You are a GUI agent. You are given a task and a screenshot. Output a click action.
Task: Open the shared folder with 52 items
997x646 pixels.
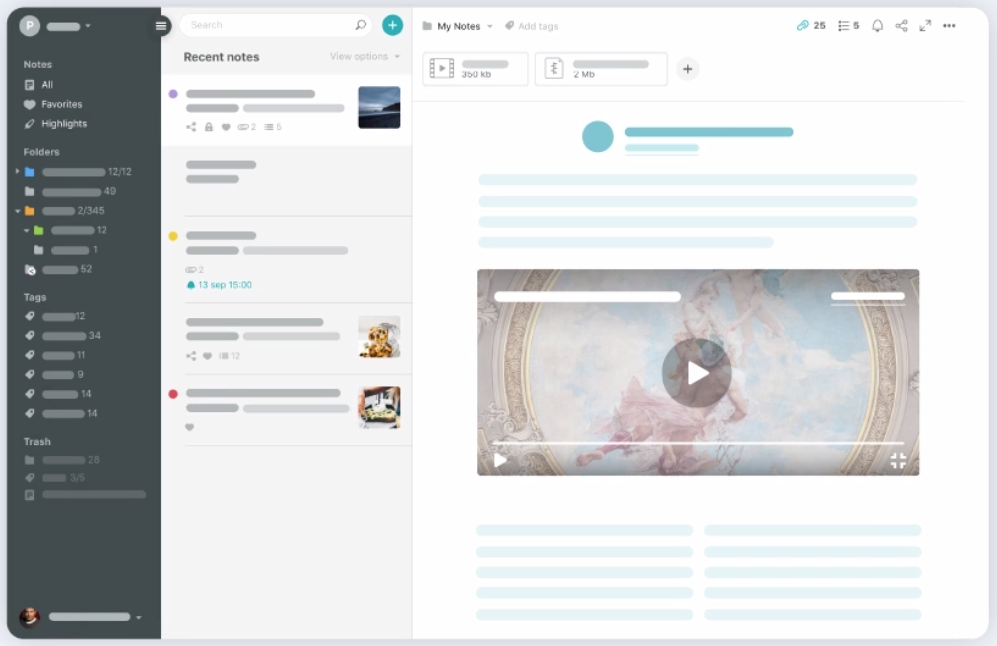click(x=58, y=270)
